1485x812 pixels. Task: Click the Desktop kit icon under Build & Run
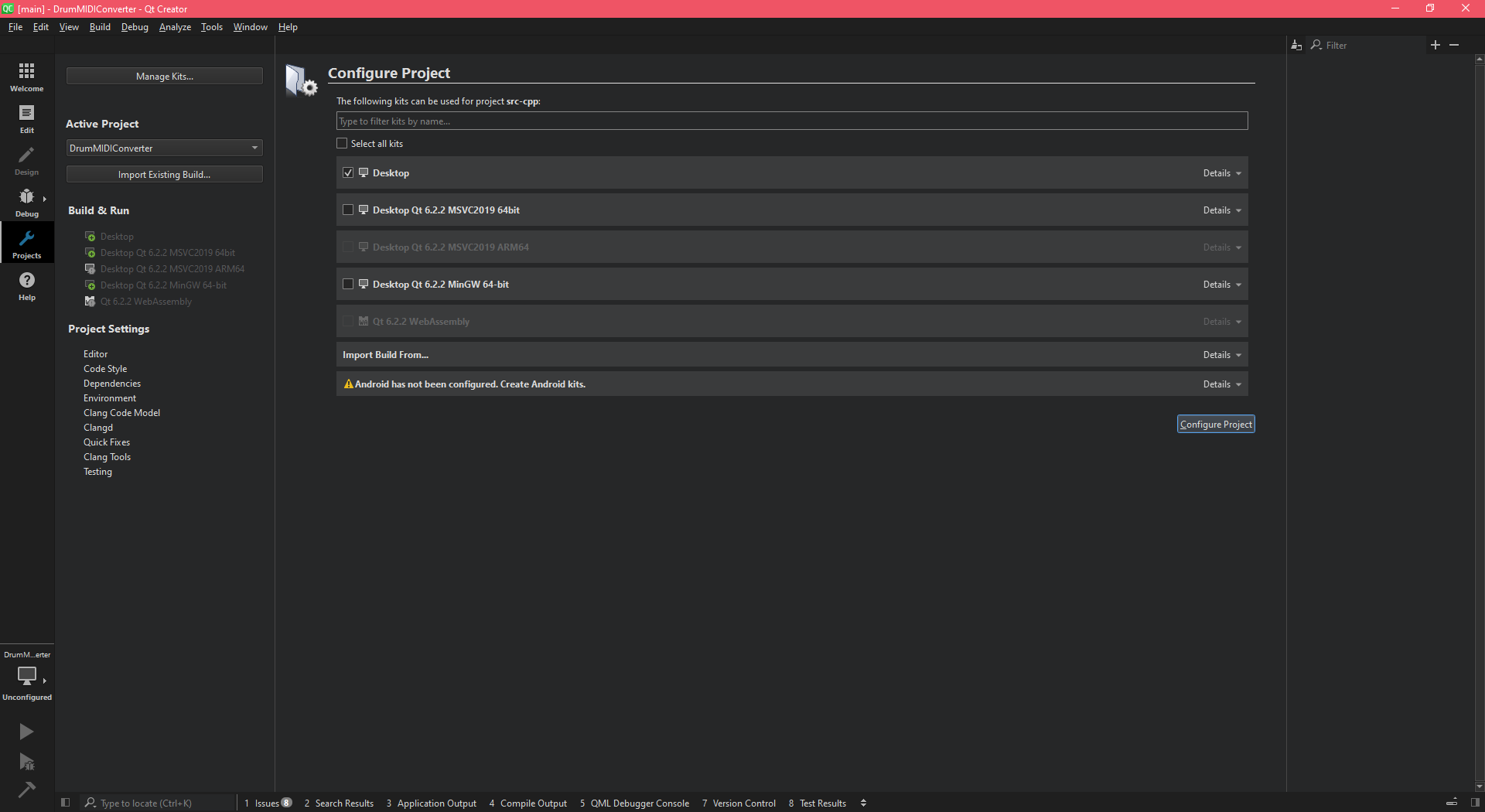pyautogui.click(x=90, y=237)
